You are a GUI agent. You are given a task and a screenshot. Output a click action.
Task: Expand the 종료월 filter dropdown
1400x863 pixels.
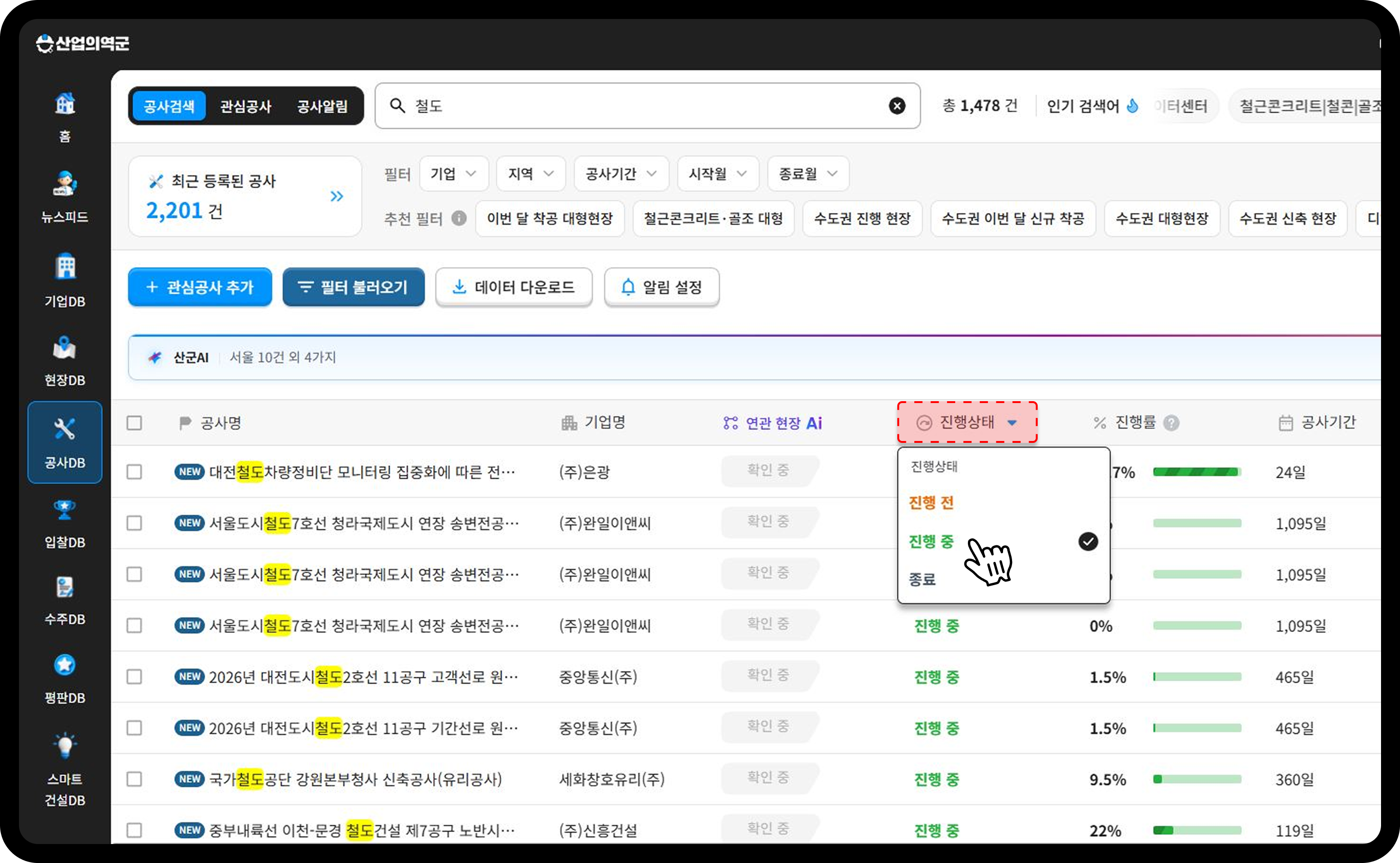pos(808,174)
